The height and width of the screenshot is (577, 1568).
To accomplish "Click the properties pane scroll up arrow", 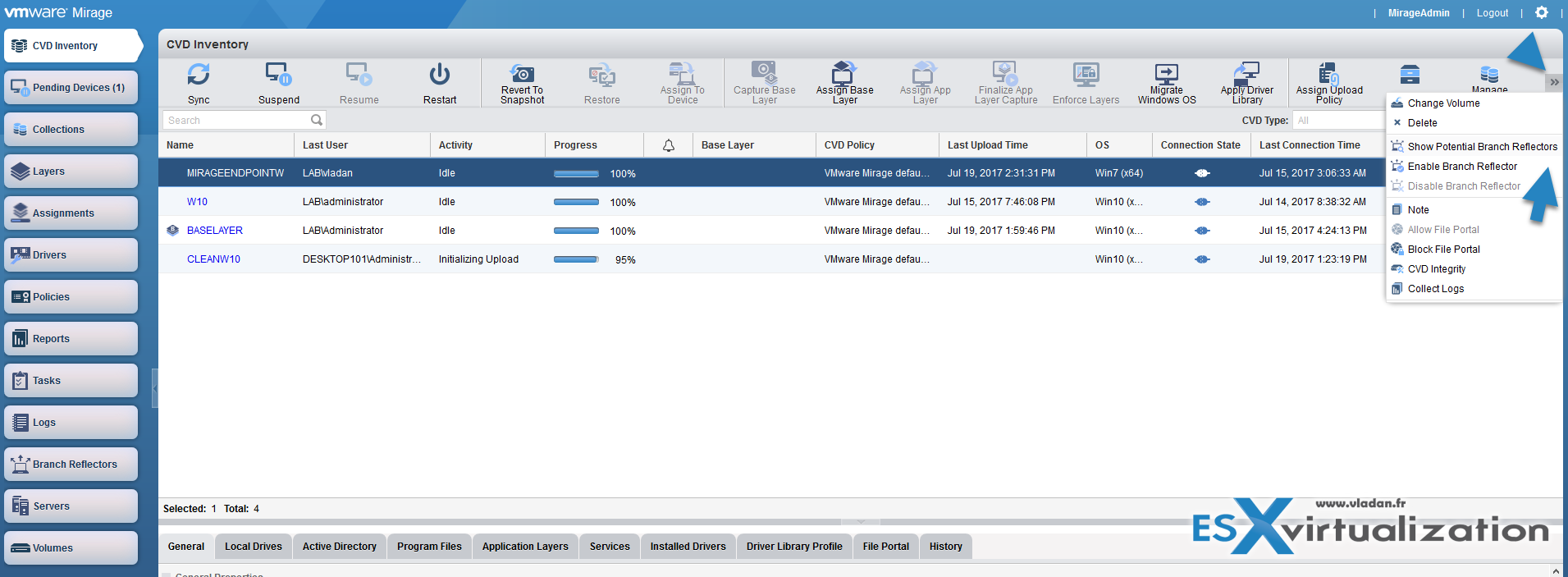I will pos(1556,570).
